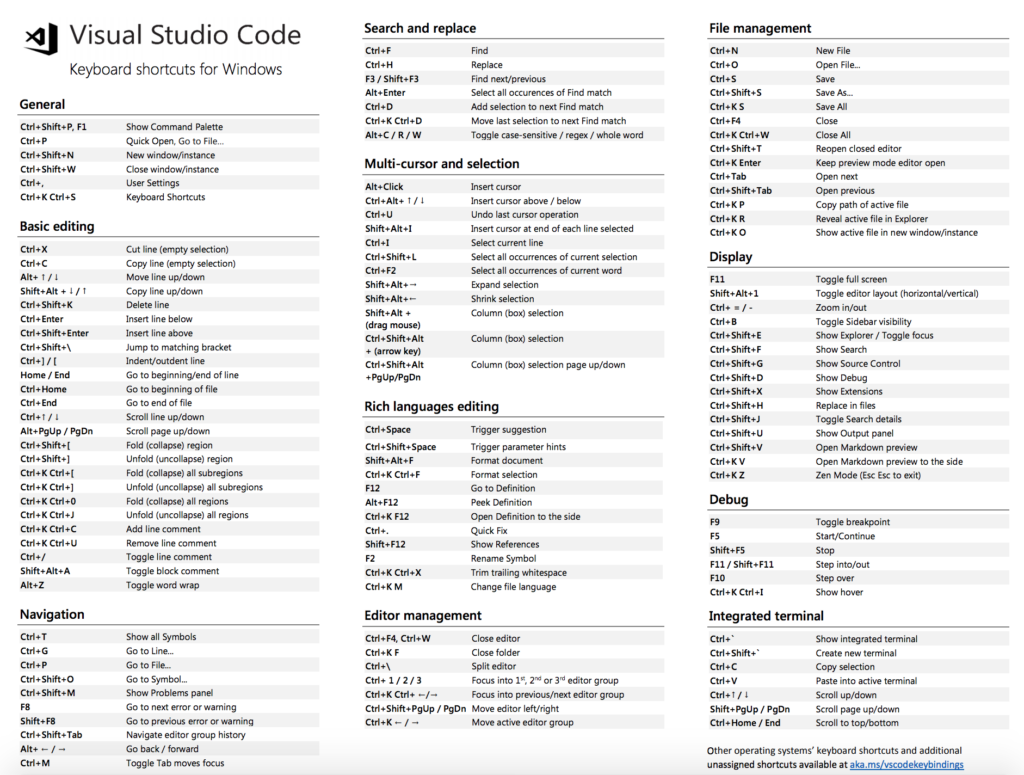Viewport: 1024px width, 775px height.
Task: Click the Editor management section heading
Action: click(x=425, y=614)
